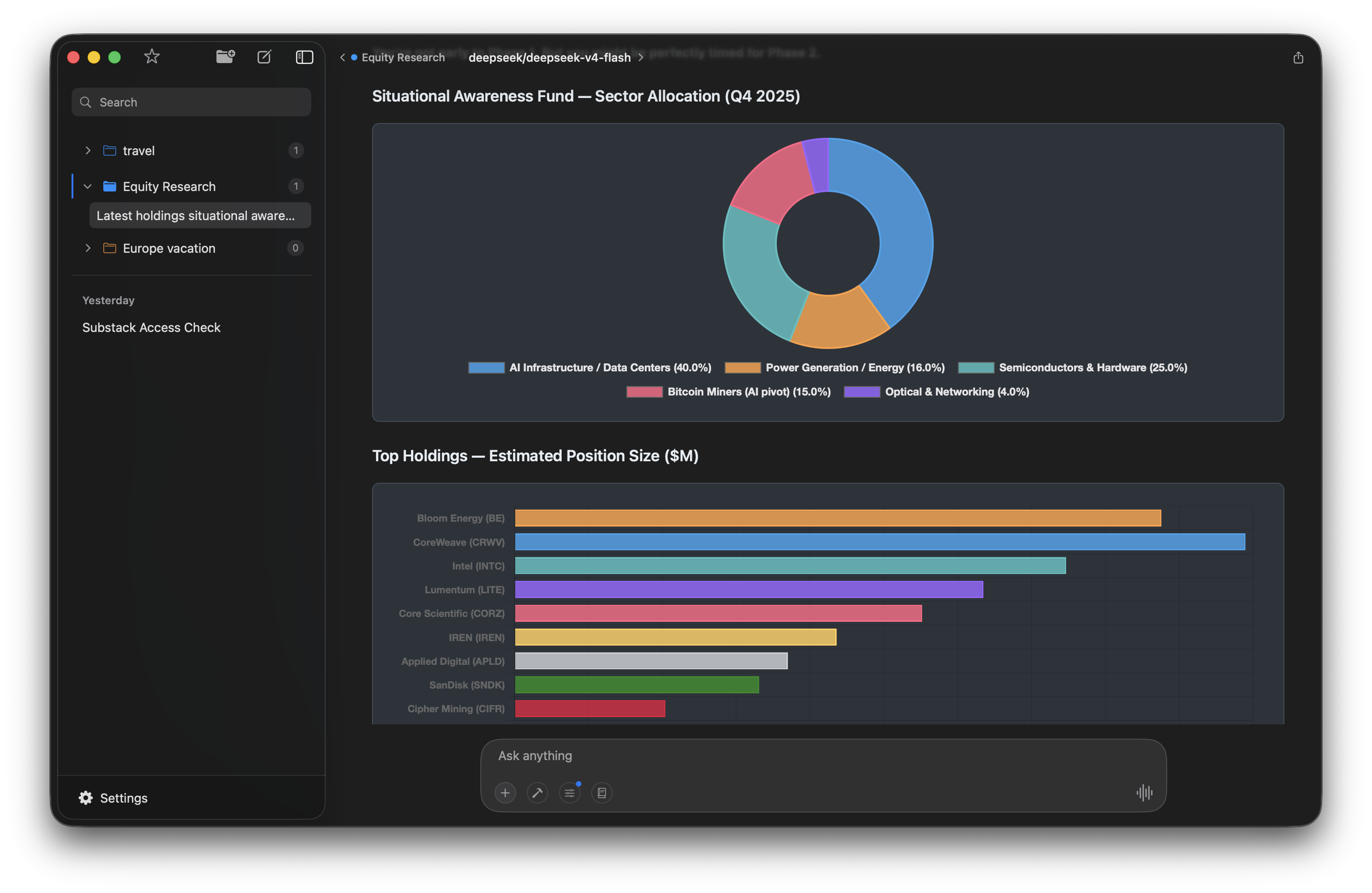Click the search magnifier icon
The height and width of the screenshot is (893, 1372).
85,102
